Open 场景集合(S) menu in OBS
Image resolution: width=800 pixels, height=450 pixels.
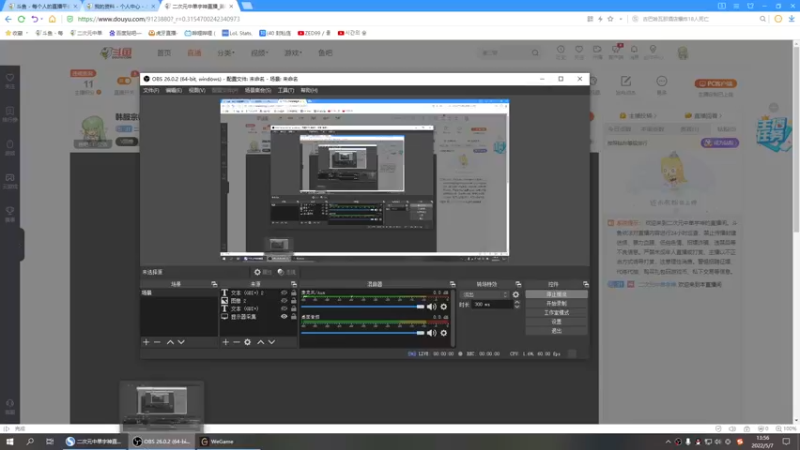pos(258,90)
